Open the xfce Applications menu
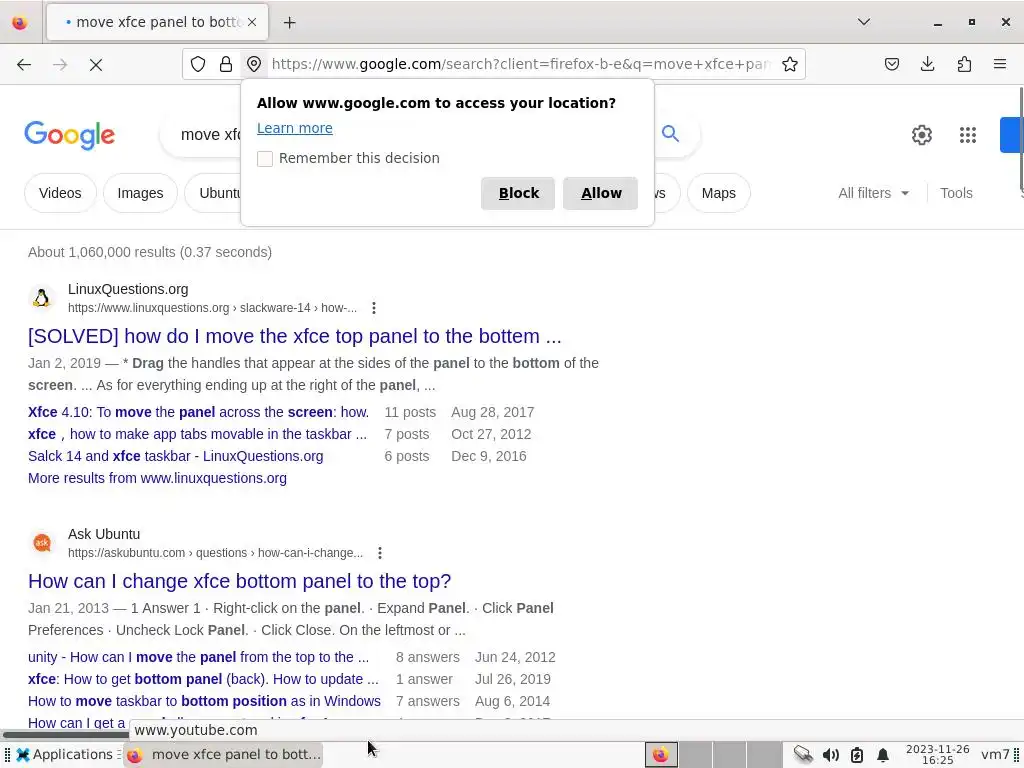Screen dimensions: 1024x768 coord(64,754)
